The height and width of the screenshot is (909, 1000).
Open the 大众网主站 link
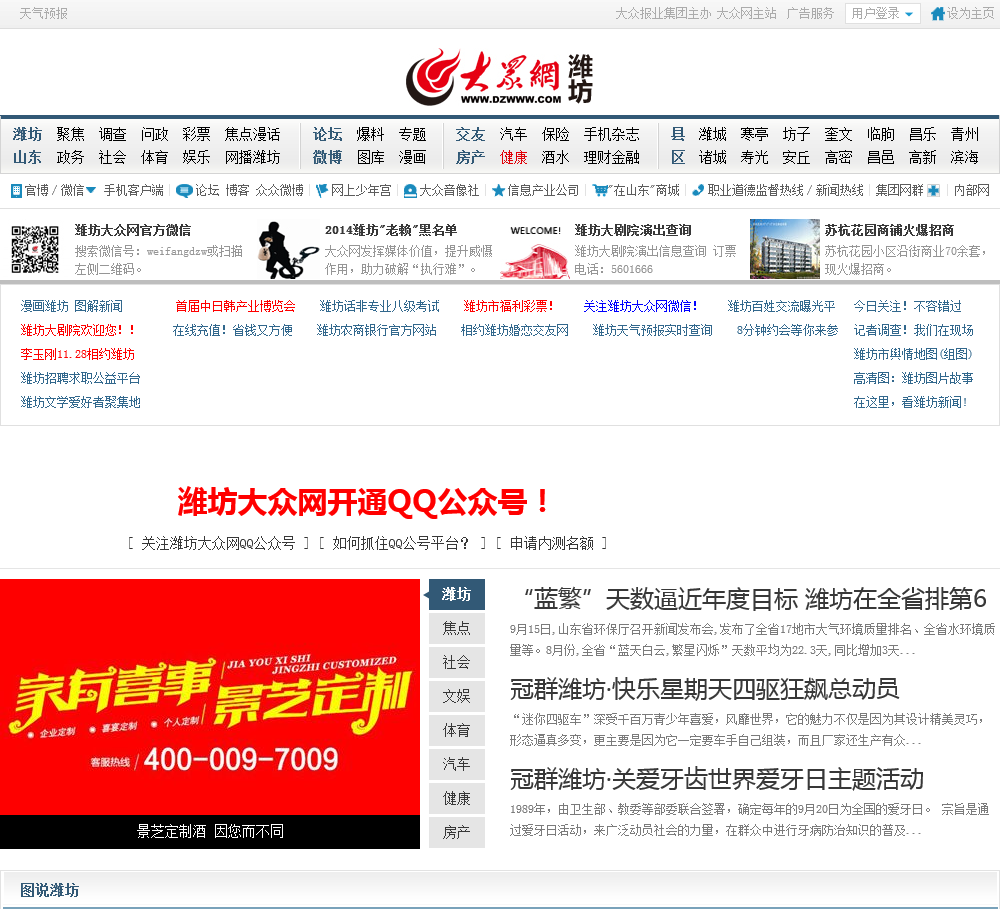click(746, 13)
